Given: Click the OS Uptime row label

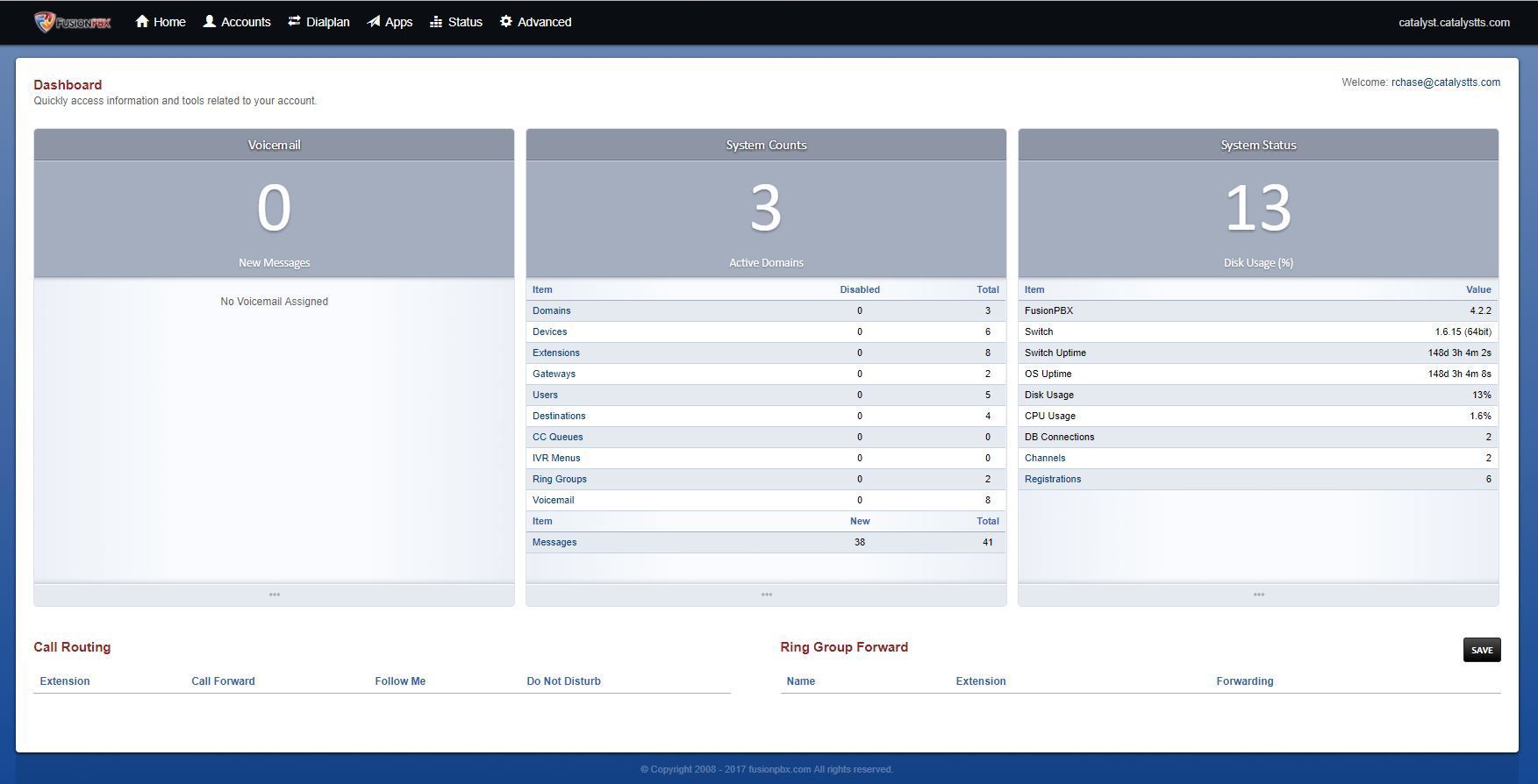Looking at the screenshot, I should coord(1048,374).
